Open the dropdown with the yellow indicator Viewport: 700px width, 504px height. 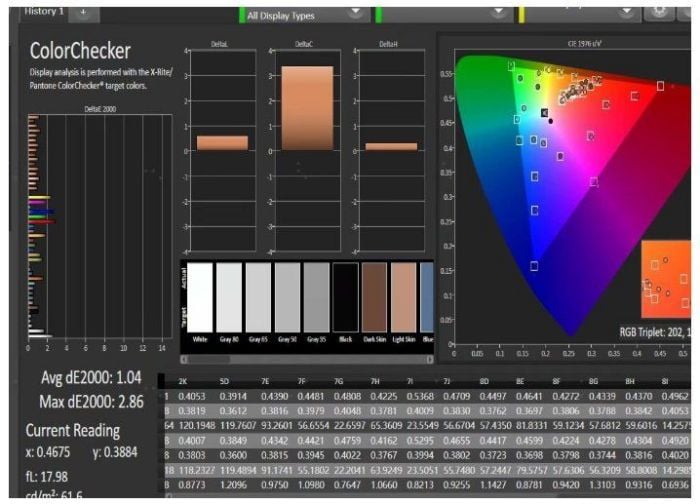pos(579,14)
